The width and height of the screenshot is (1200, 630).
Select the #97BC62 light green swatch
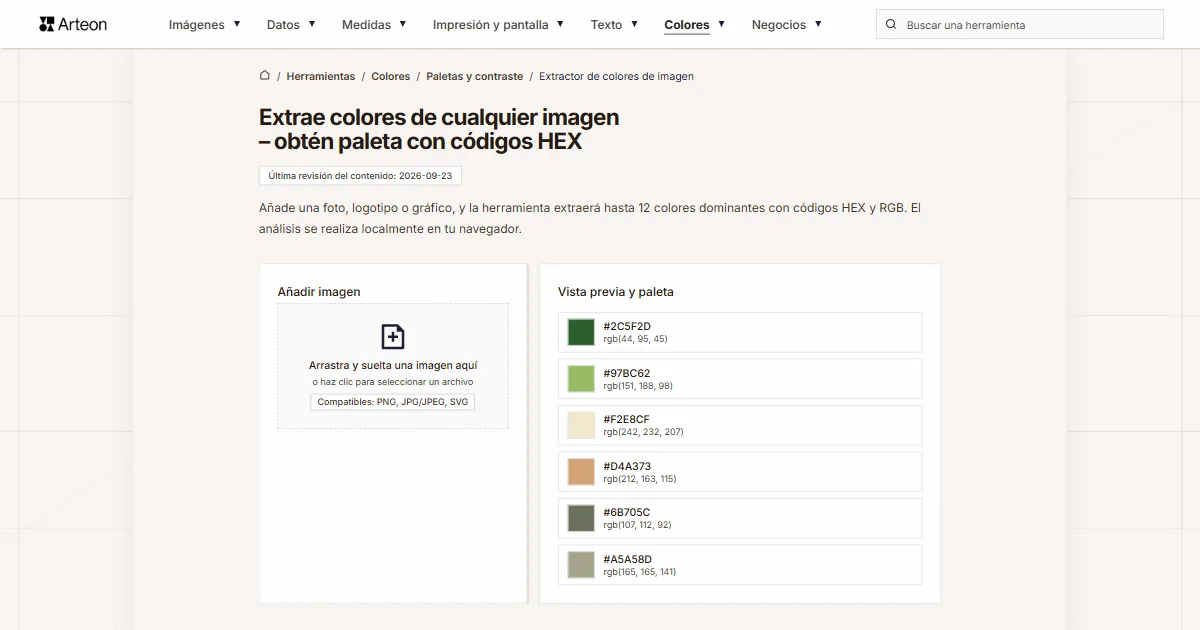pos(581,379)
